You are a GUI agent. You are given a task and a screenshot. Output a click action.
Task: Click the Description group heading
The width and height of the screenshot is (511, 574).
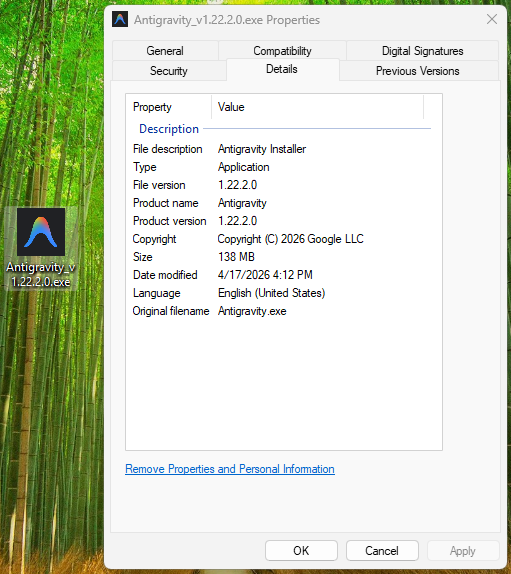coord(169,129)
